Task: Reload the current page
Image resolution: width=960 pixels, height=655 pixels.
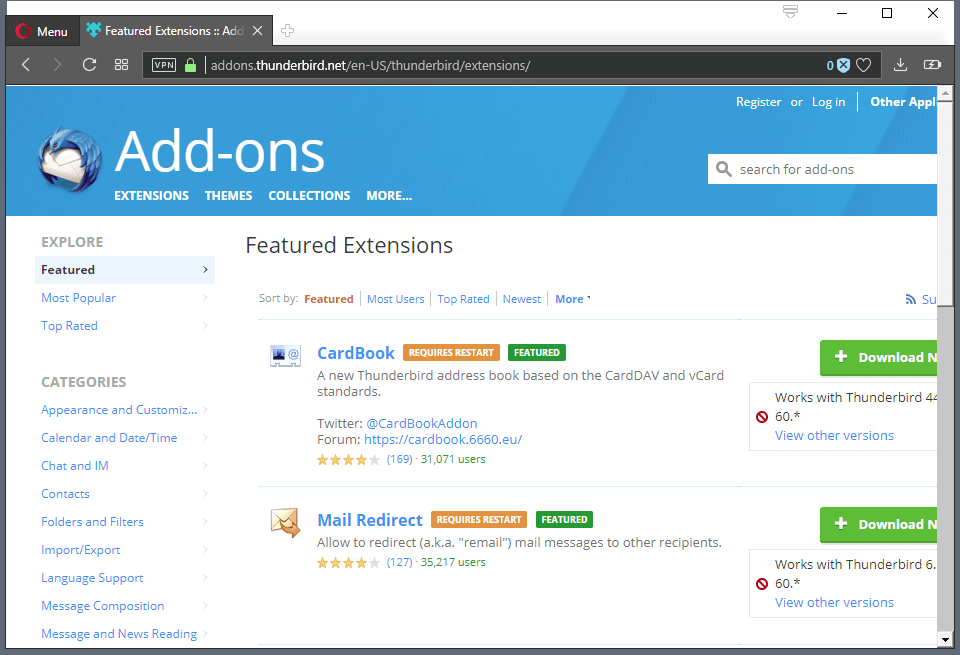Action: (88, 64)
